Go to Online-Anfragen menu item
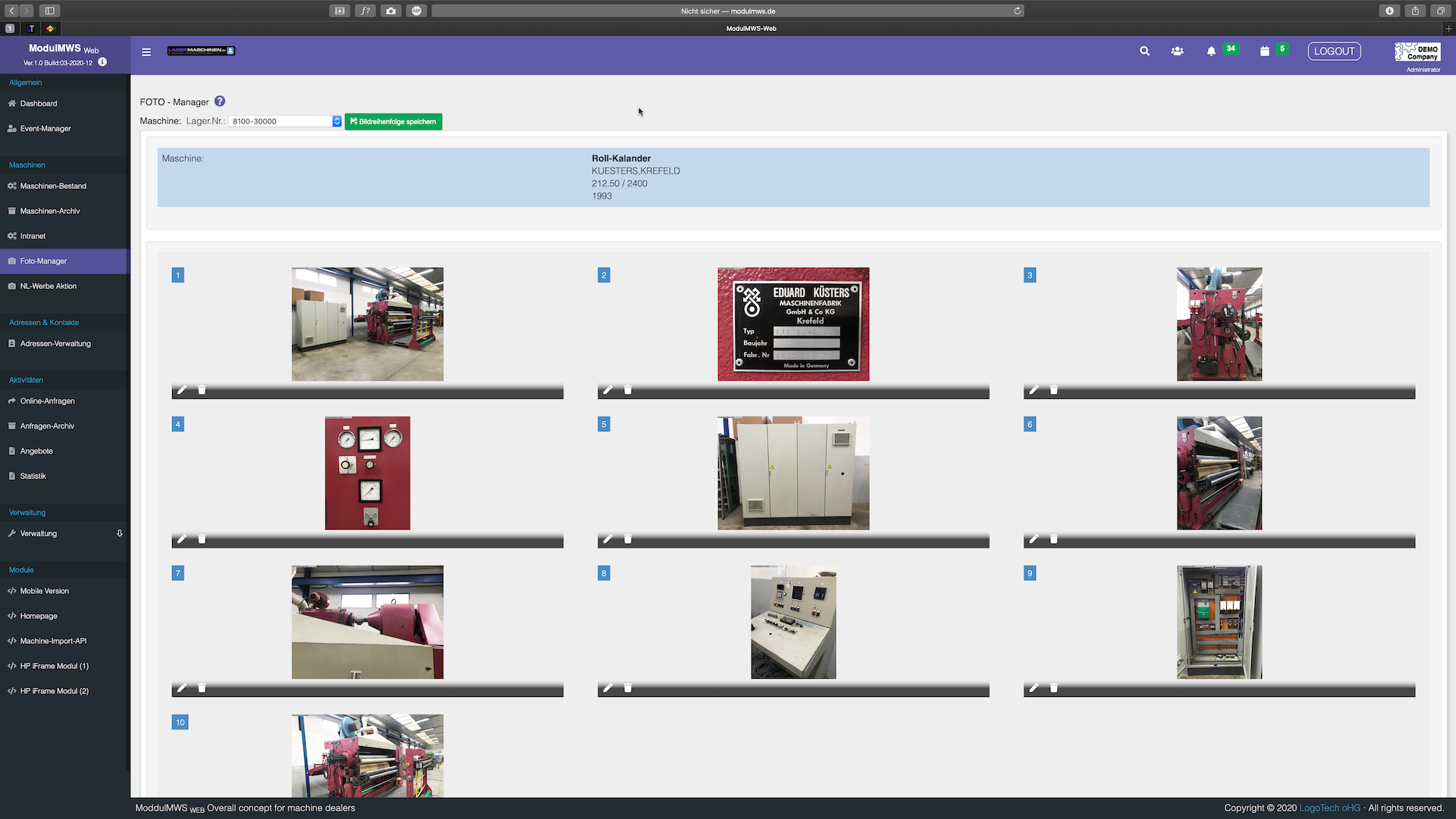 (47, 401)
